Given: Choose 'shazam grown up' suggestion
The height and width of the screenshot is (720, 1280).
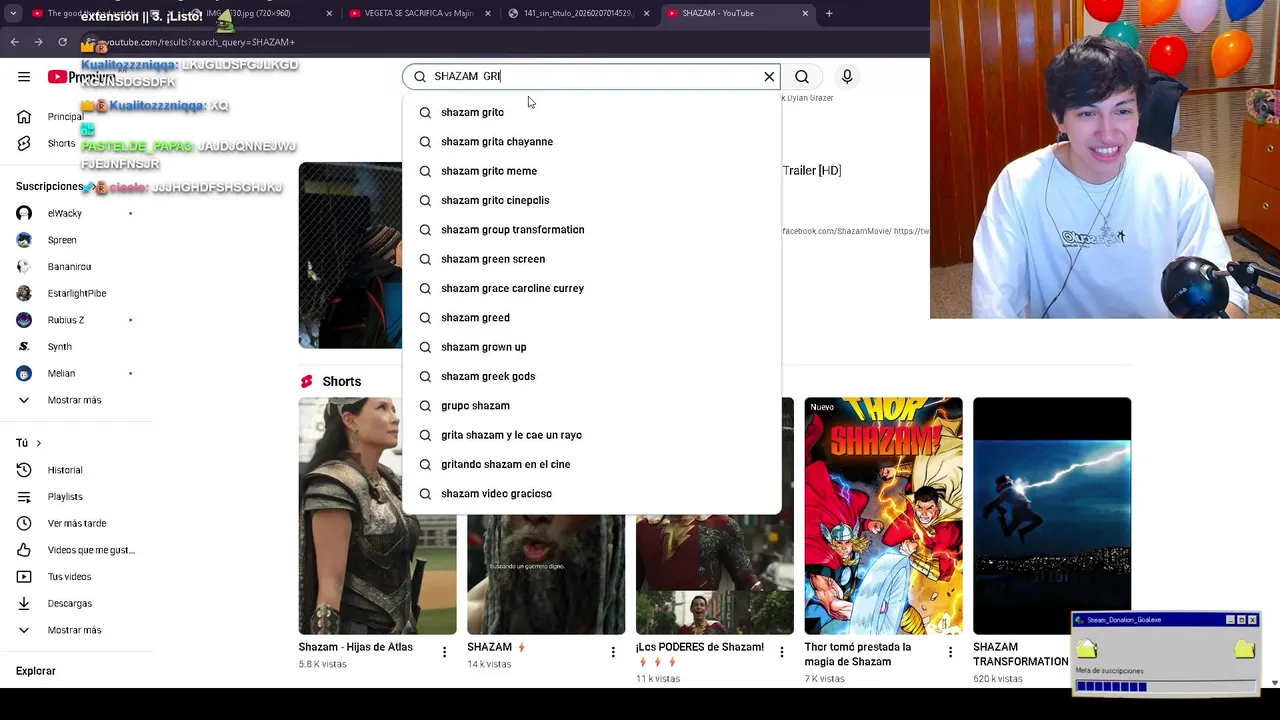Looking at the screenshot, I should pyautogui.click(x=591, y=347).
